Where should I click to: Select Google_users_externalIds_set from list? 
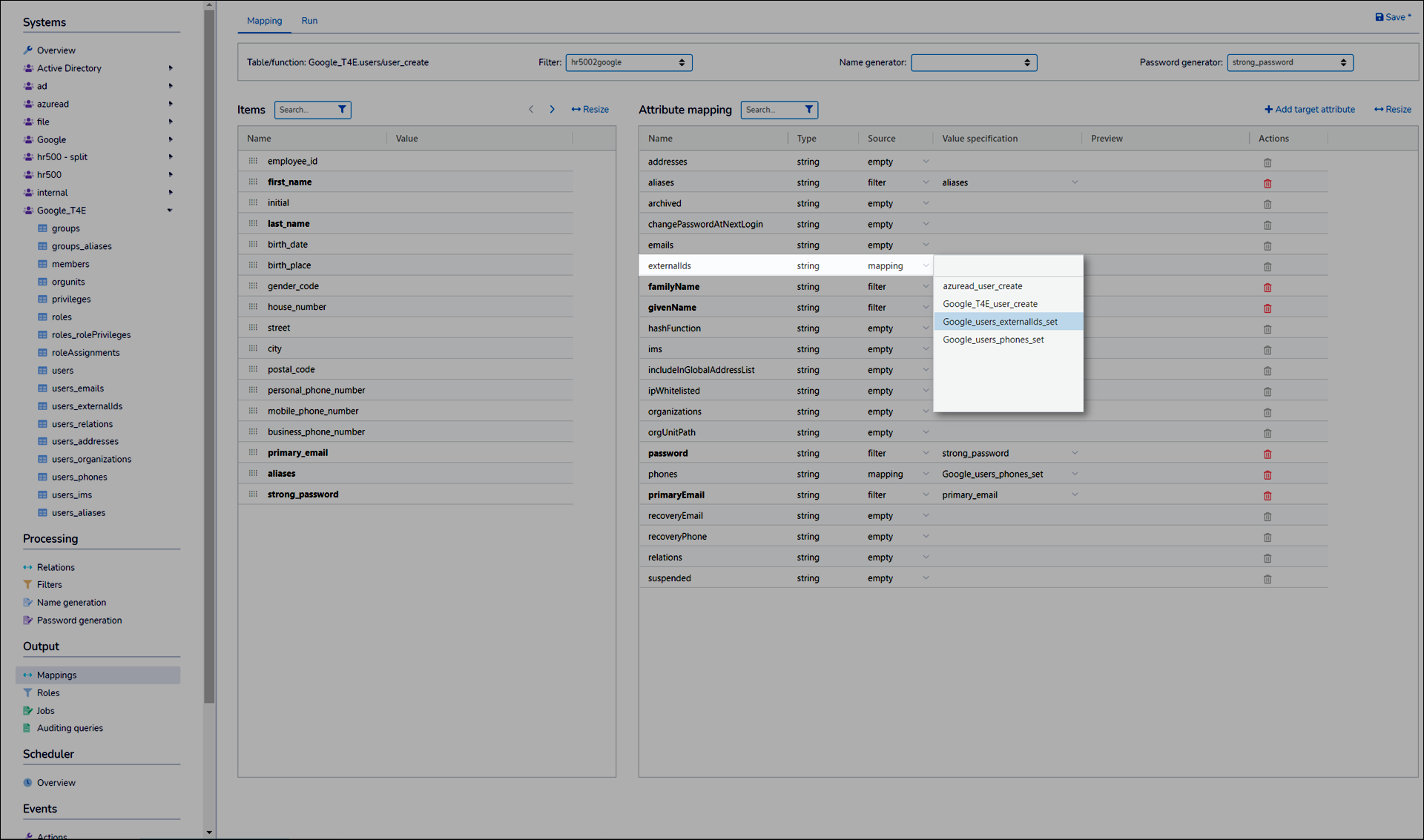1000,322
